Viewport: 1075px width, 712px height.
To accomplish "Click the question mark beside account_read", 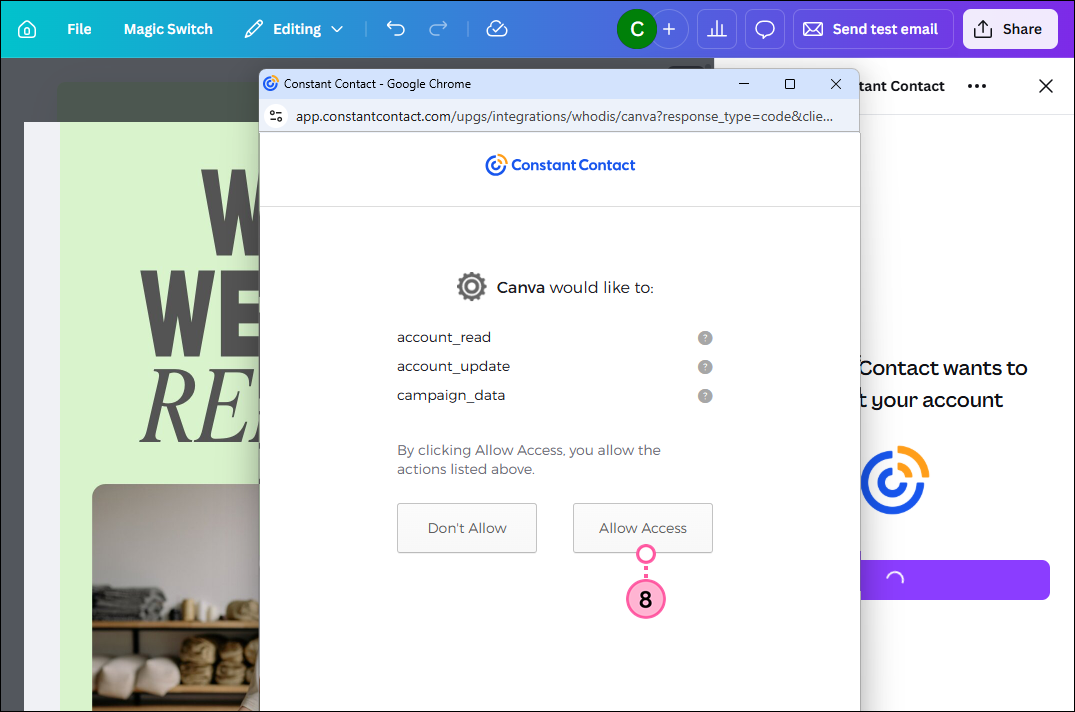I will [705, 338].
